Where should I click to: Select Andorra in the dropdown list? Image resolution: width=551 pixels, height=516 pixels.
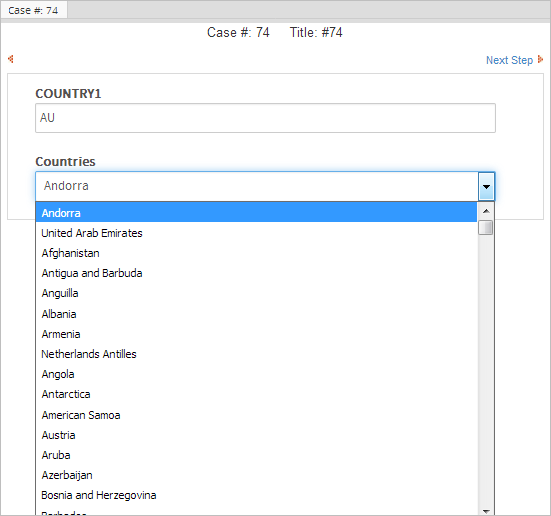(x=256, y=213)
